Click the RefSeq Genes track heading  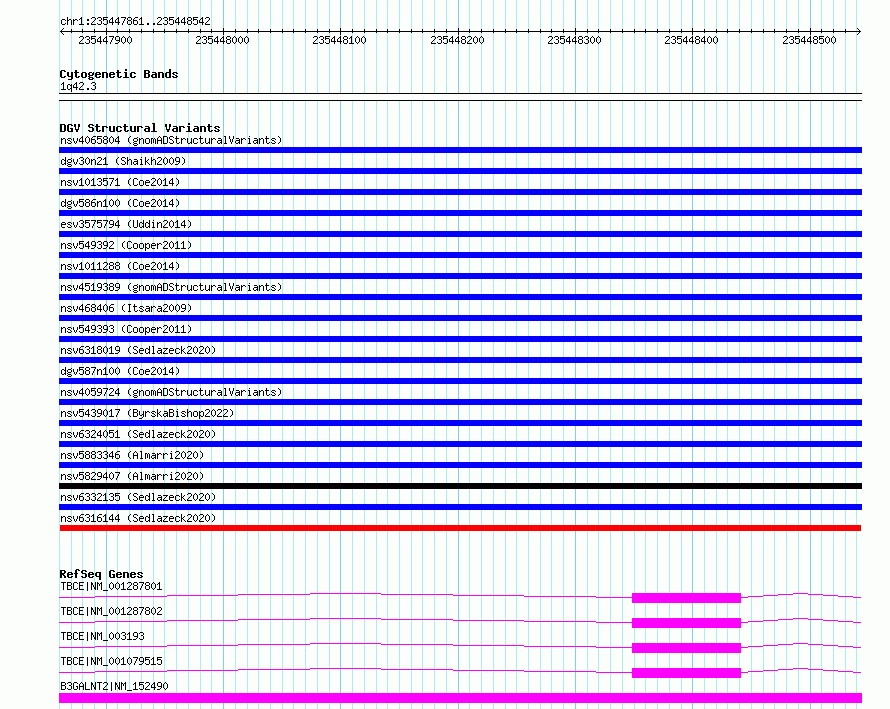point(101,574)
